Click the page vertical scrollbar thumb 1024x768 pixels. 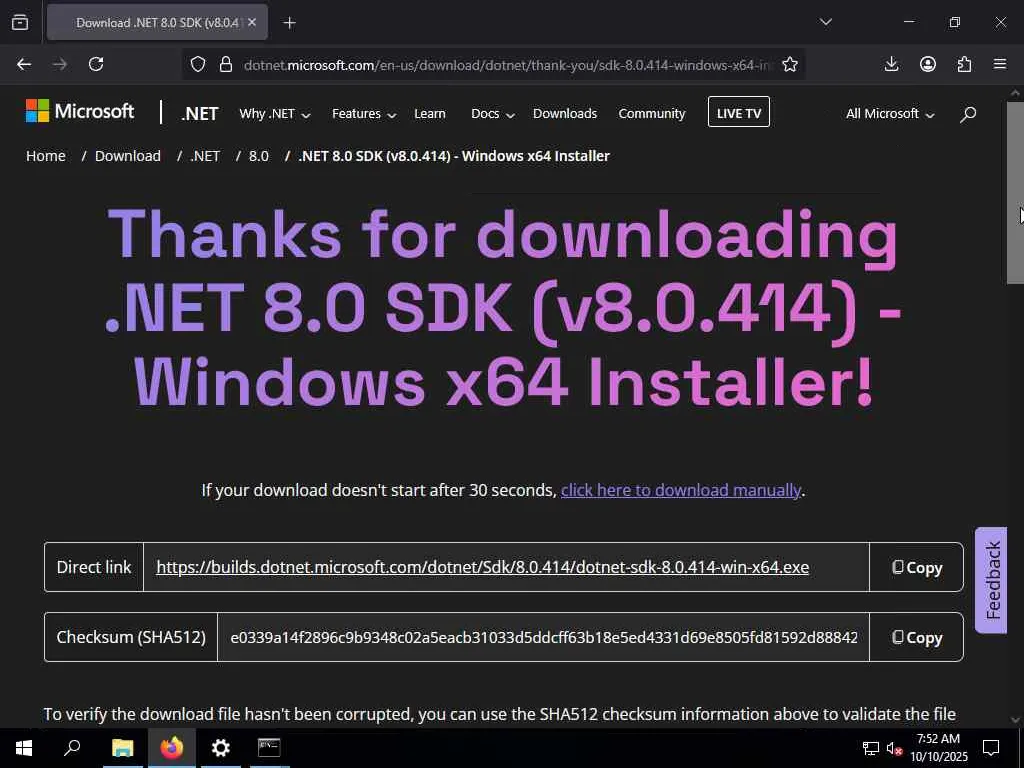point(1016,193)
